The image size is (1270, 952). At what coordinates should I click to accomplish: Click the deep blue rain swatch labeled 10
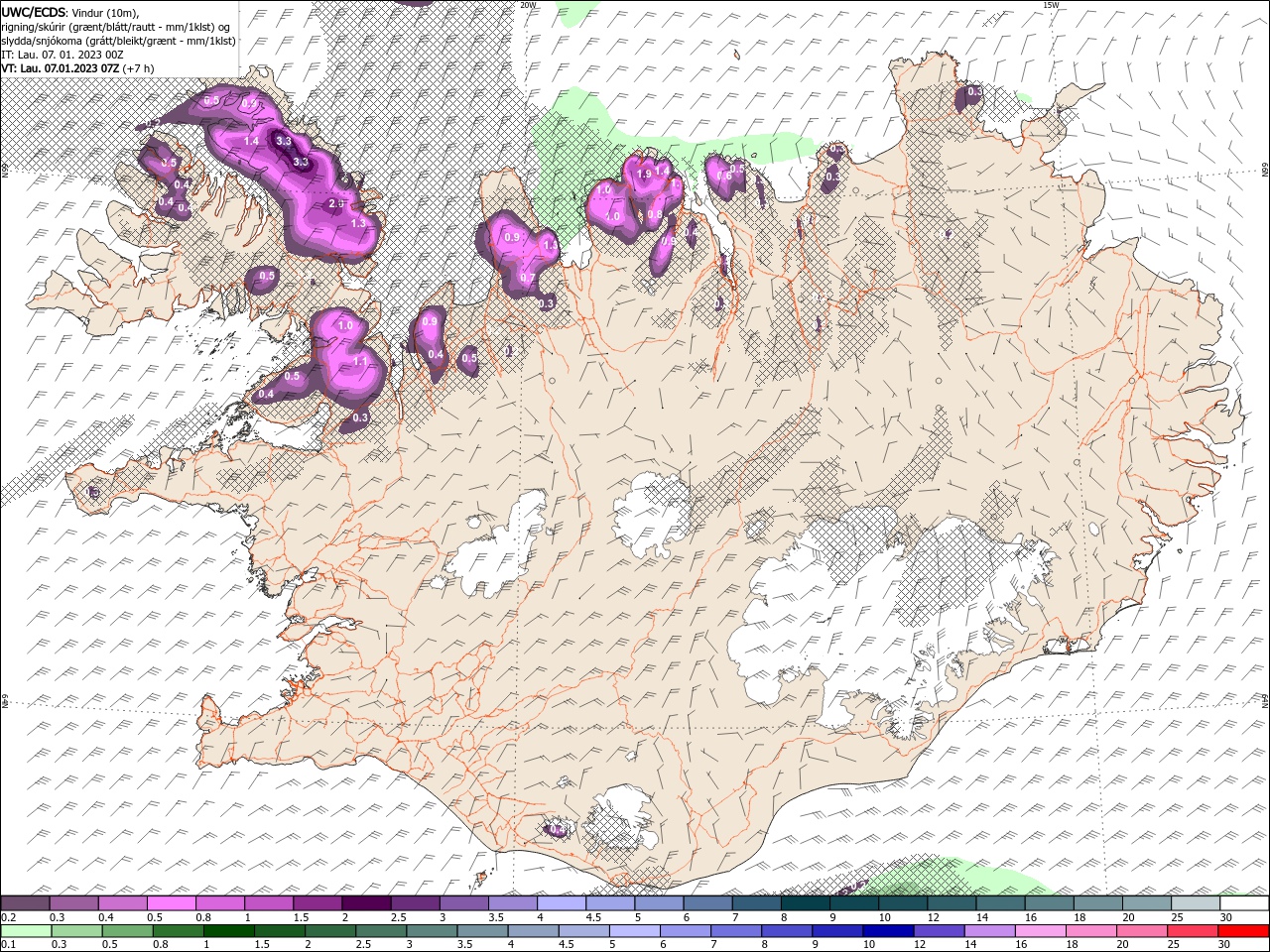(x=888, y=931)
